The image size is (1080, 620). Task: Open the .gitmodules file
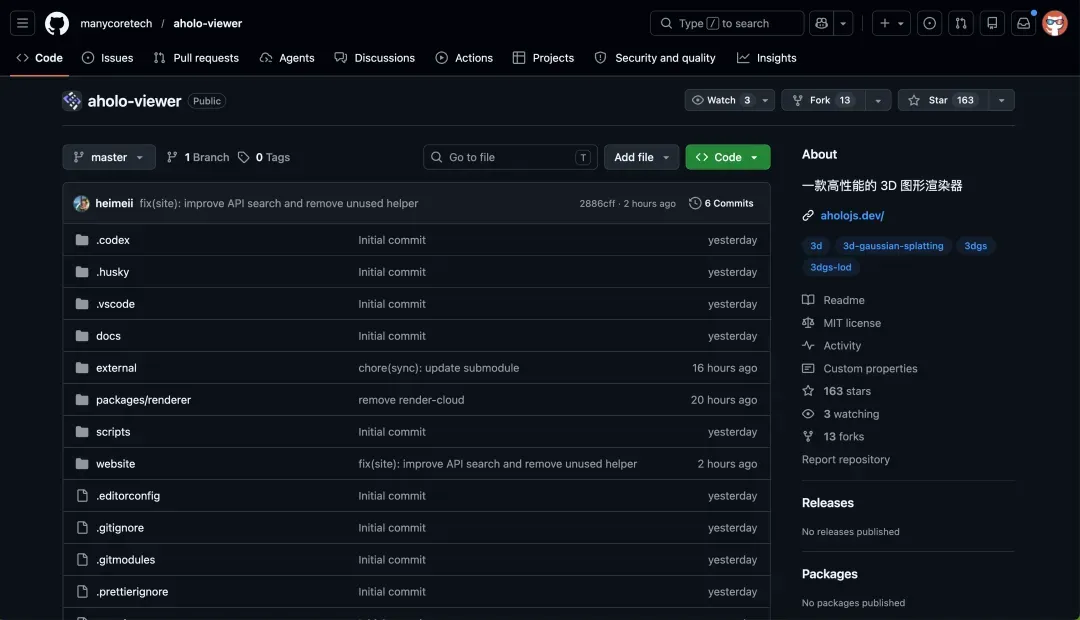point(125,559)
